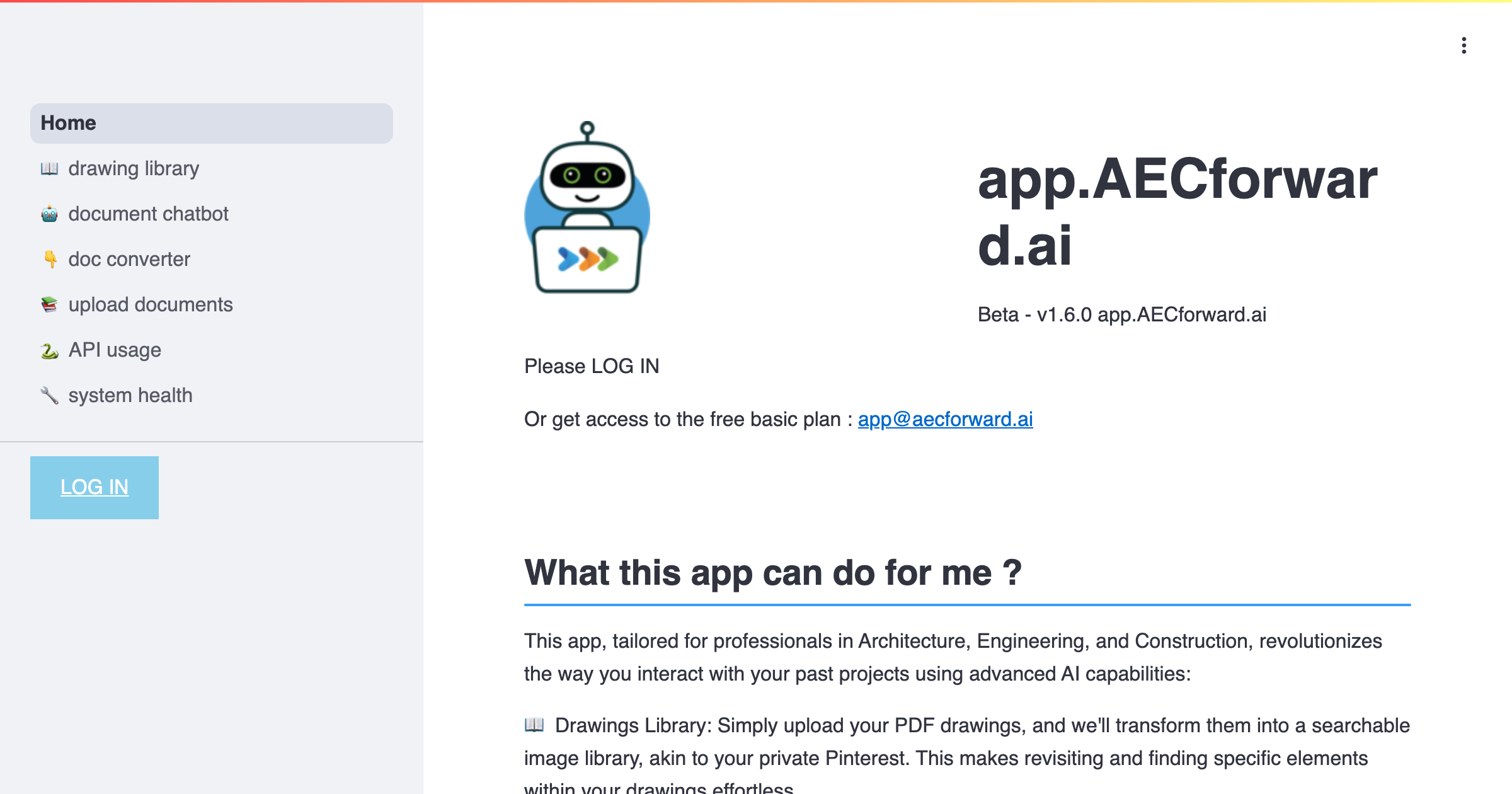Click the snake icon beside API usage
Image resolution: width=1512 pixels, height=794 pixels.
click(50, 350)
